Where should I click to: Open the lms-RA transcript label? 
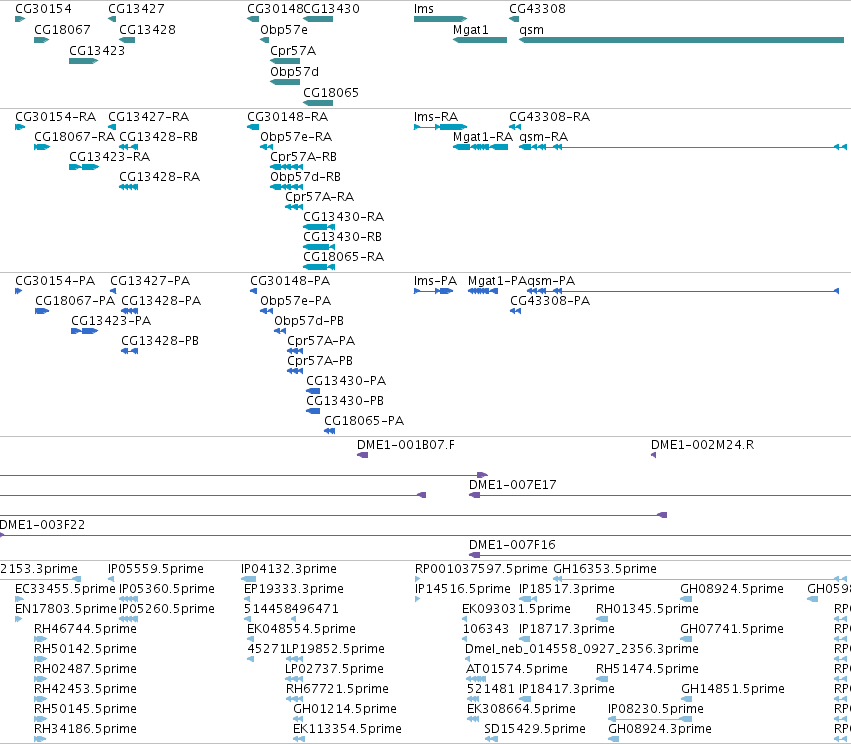pyautogui.click(x=436, y=117)
